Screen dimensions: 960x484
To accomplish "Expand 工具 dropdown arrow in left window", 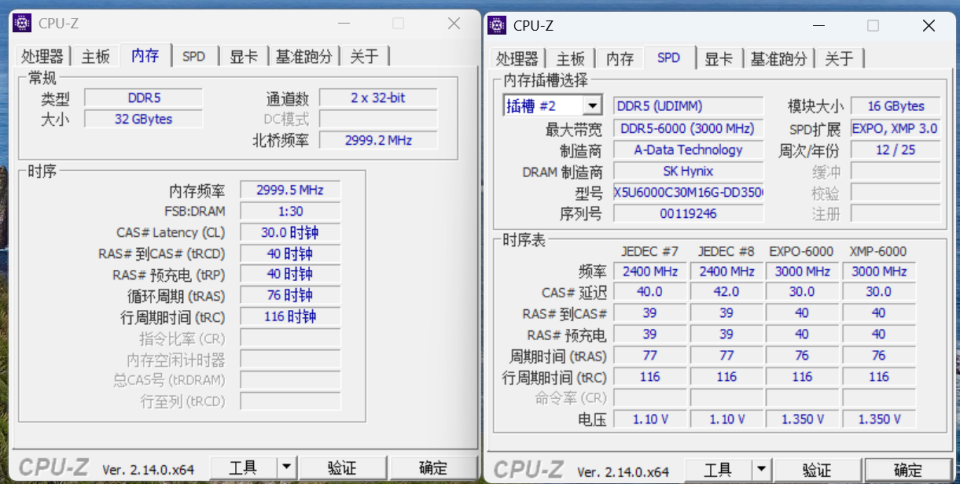I will (287, 468).
